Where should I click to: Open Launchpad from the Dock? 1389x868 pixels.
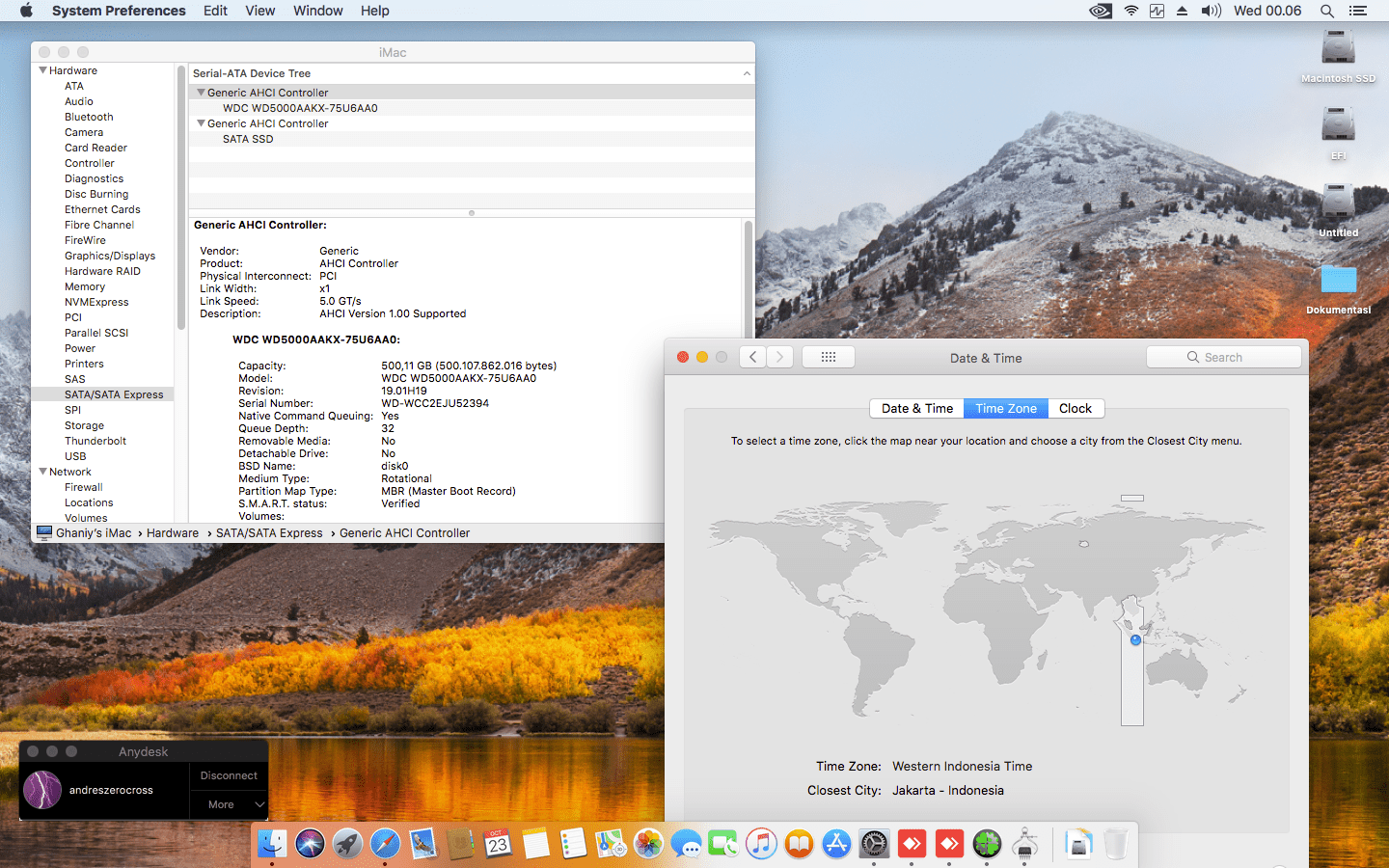347,844
